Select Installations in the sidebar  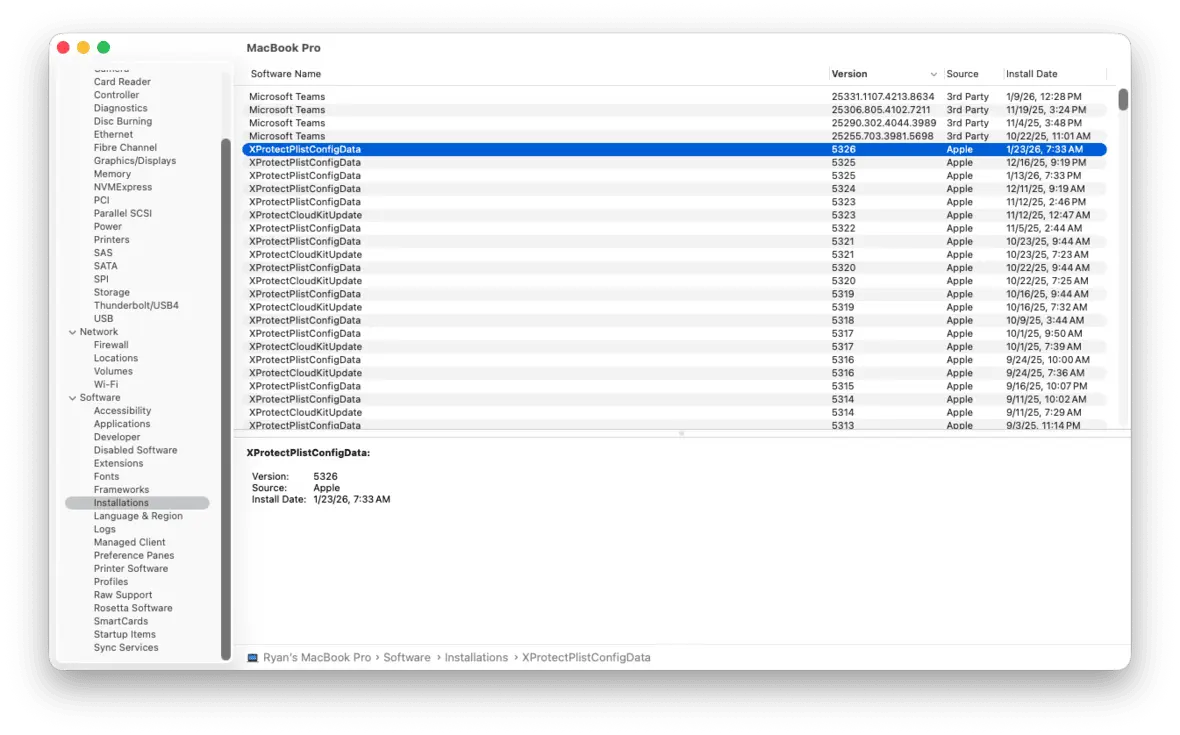(x=120, y=502)
